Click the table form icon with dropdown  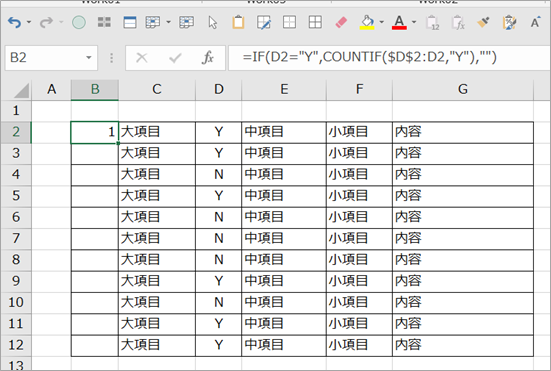click(153, 22)
